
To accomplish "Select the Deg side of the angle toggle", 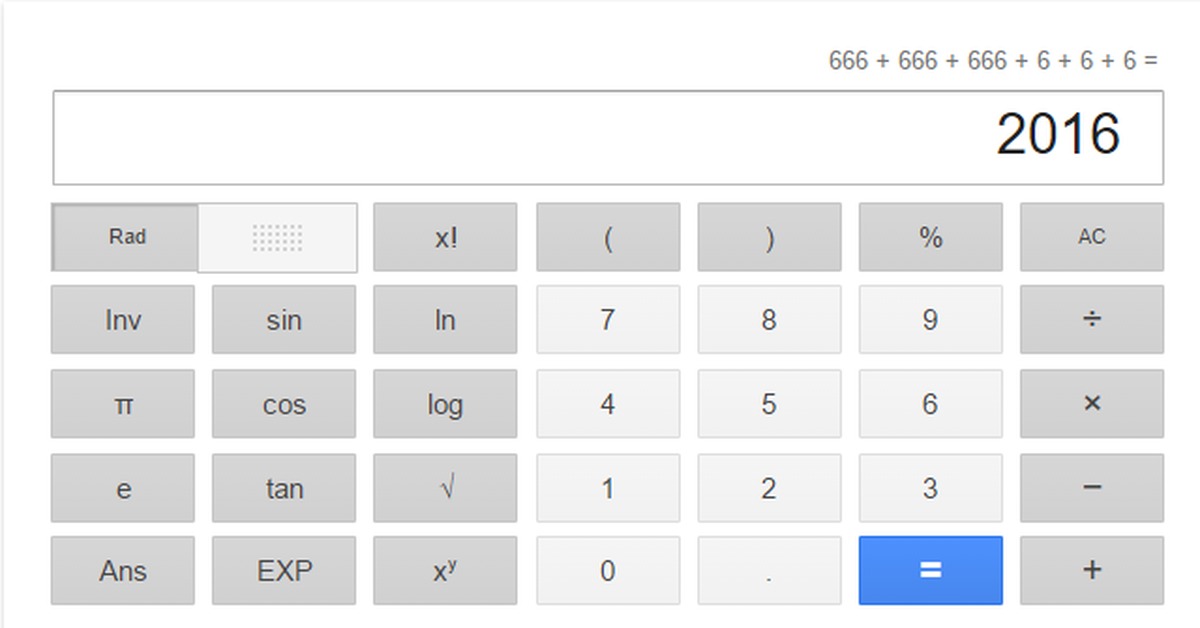I will 277,237.
